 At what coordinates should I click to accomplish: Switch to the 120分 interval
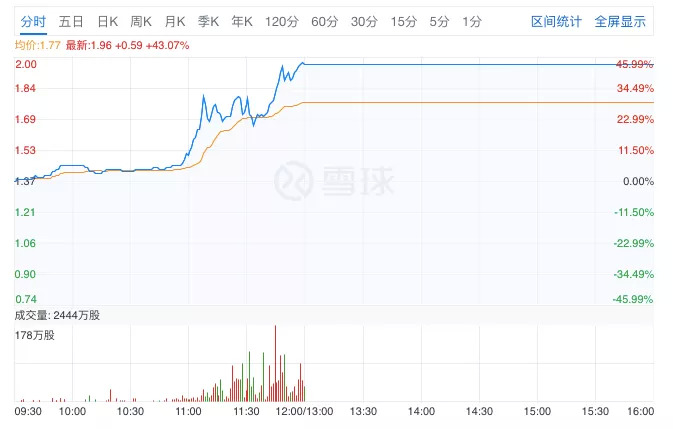click(x=282, y=21)
